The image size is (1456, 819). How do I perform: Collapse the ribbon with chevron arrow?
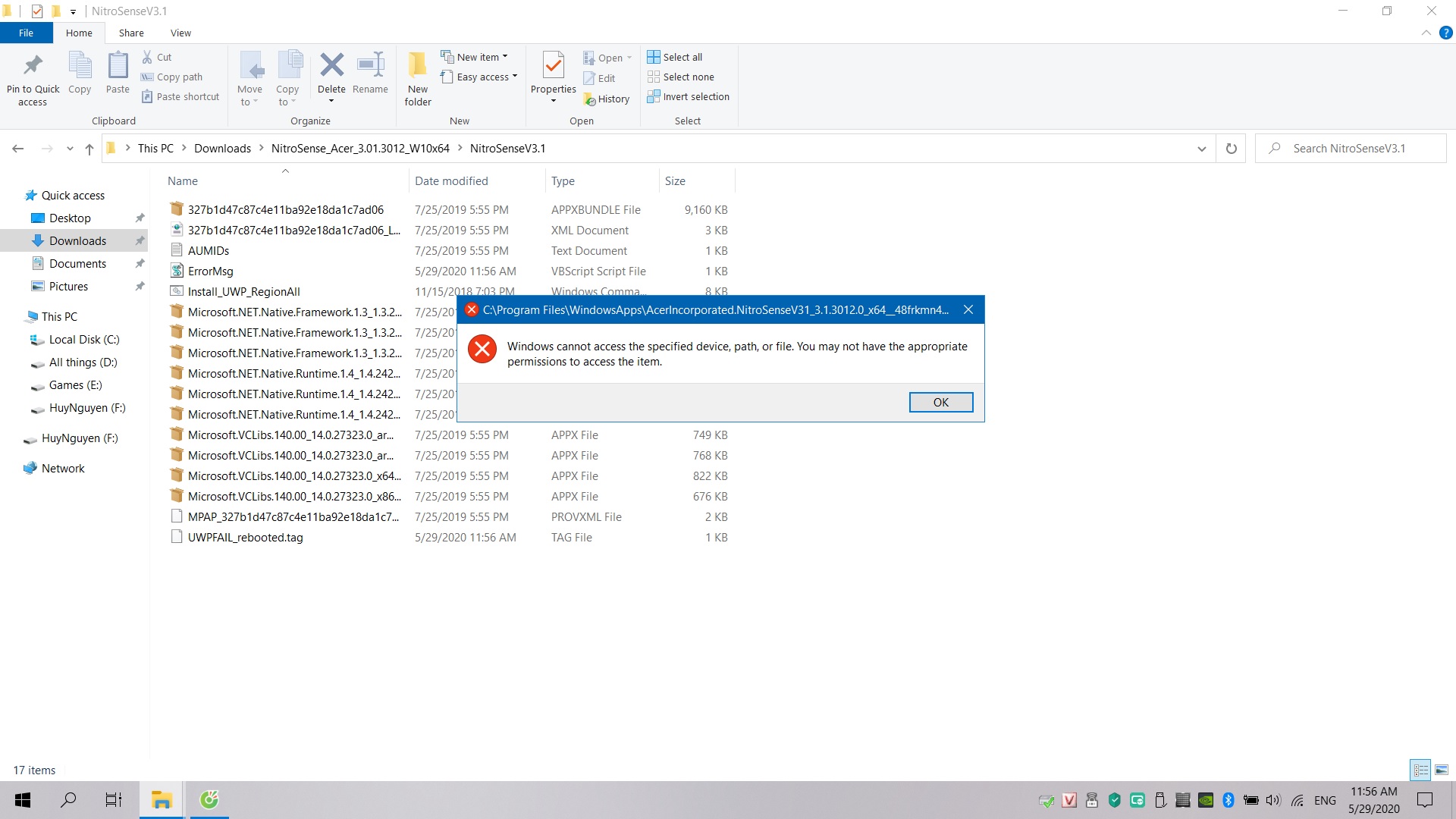[1426, 33]
